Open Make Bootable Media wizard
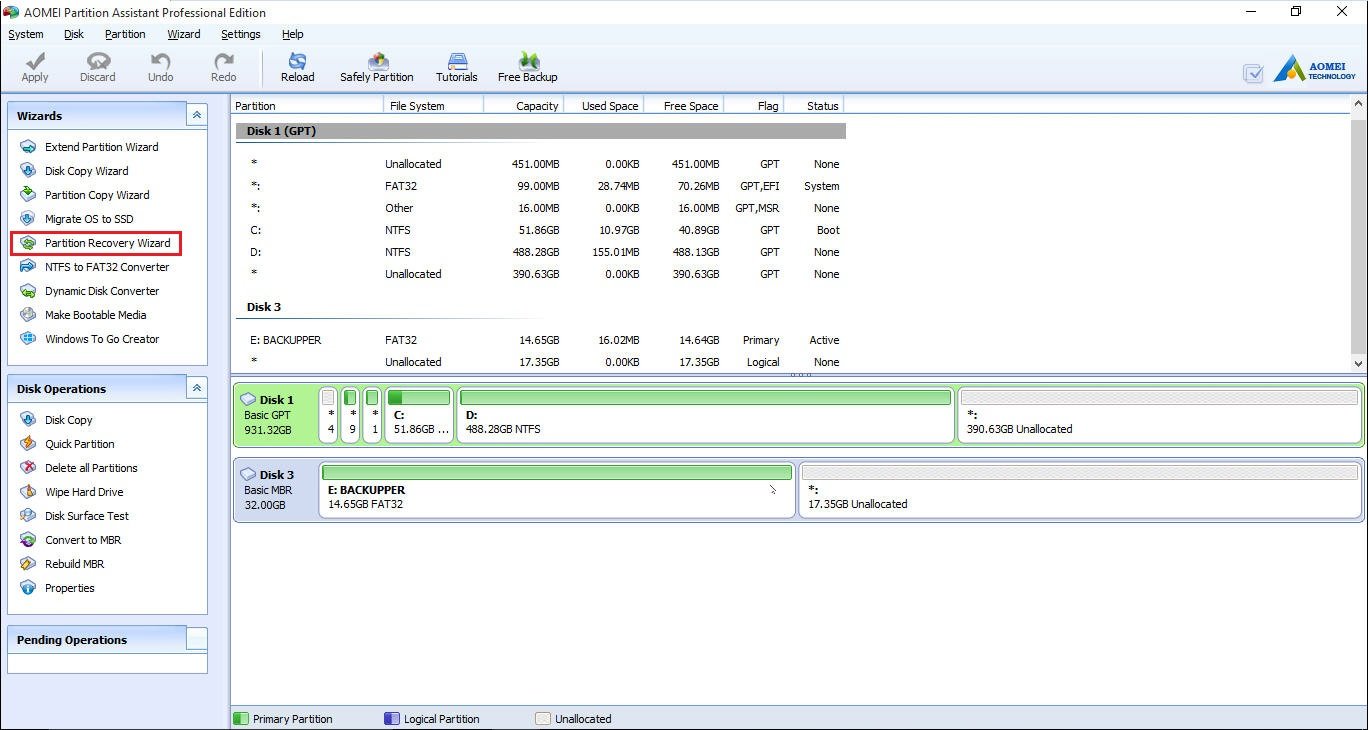The height and width of the screenshot is (730, 1368). 84,315
